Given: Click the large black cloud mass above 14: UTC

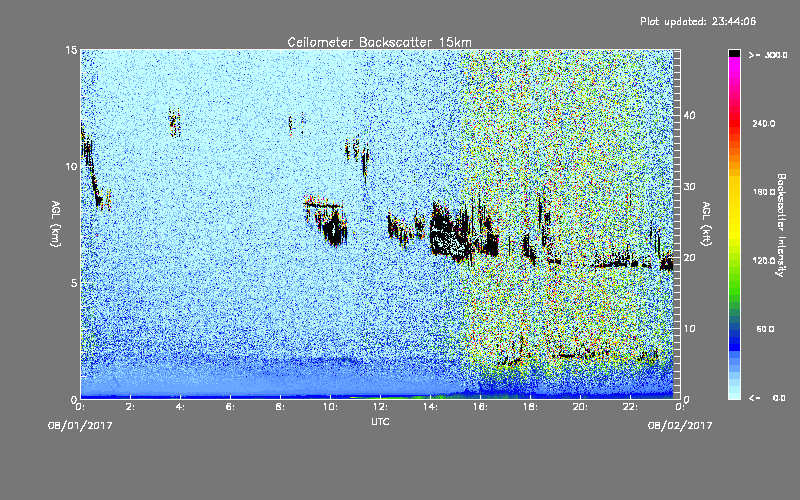Looking at the screenshot, I should [449, 232].
